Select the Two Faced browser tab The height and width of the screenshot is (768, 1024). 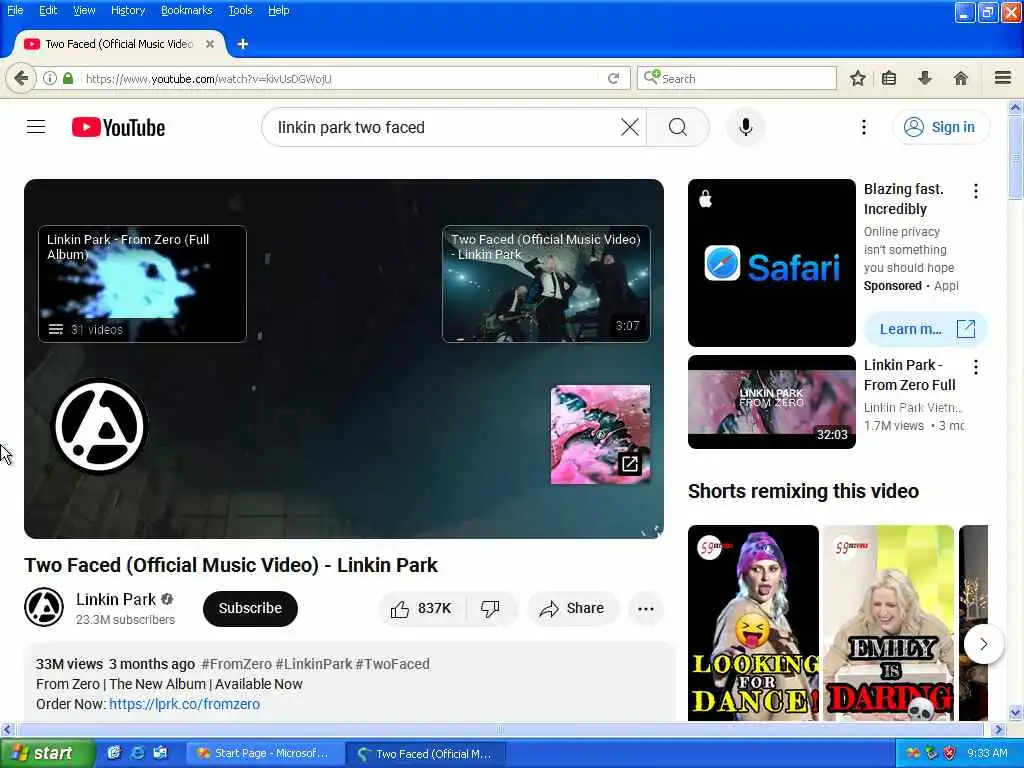point(120,44)
